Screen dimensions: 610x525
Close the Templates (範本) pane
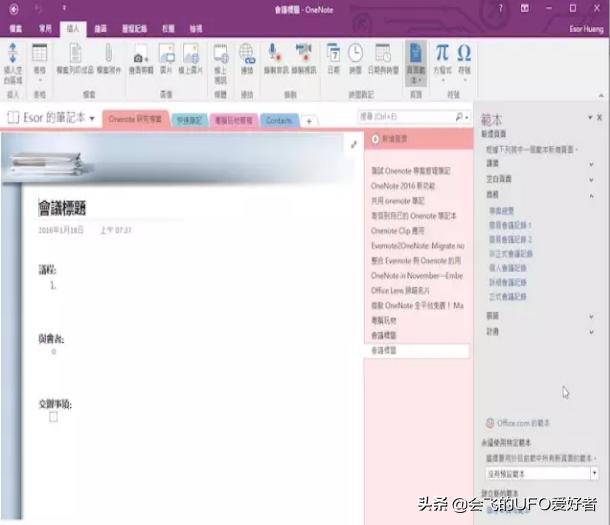coord(599,117)
